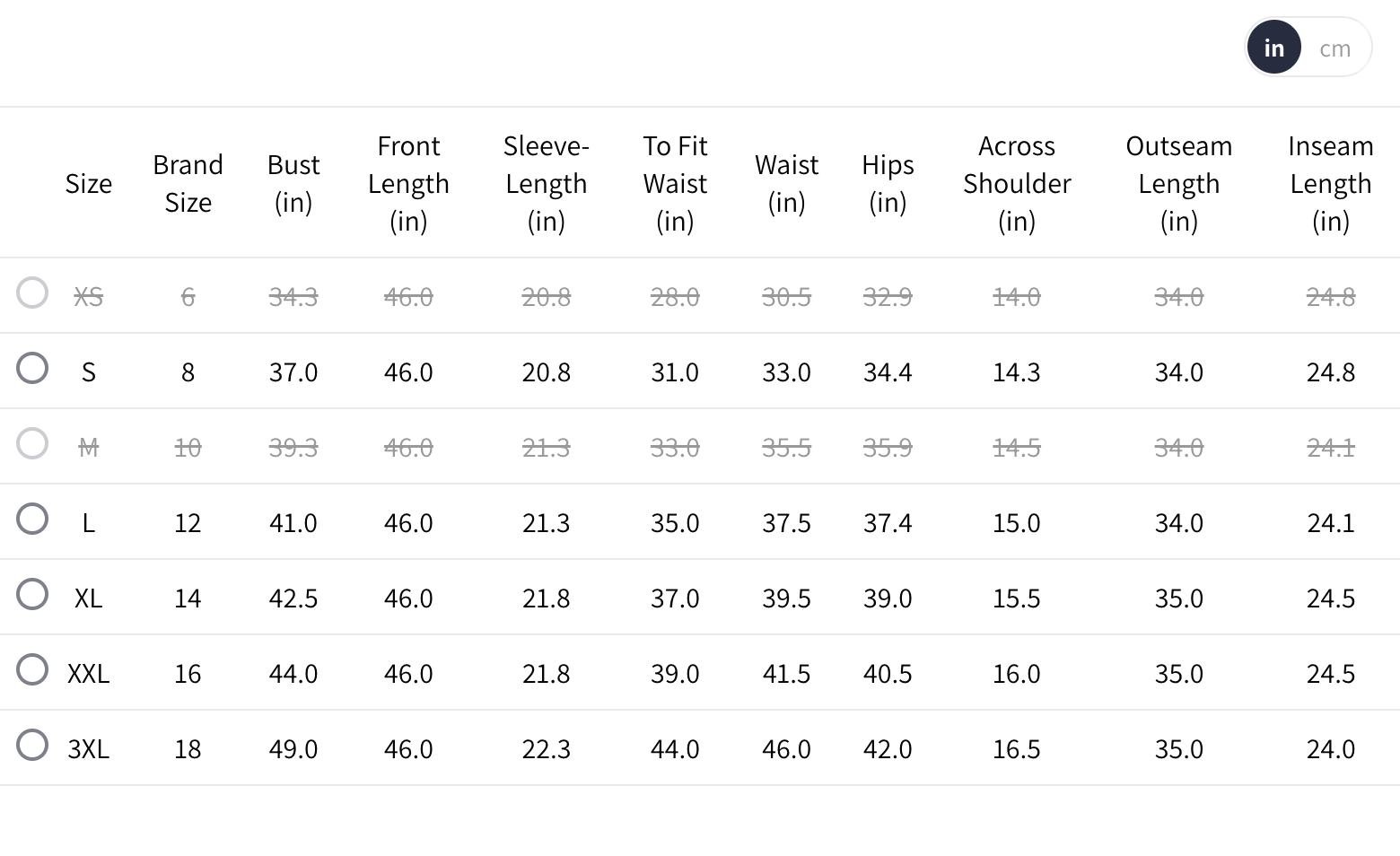The width and height of the screenshot is (1400, 856).
Task: Click the XL size label
Action: 88,598
